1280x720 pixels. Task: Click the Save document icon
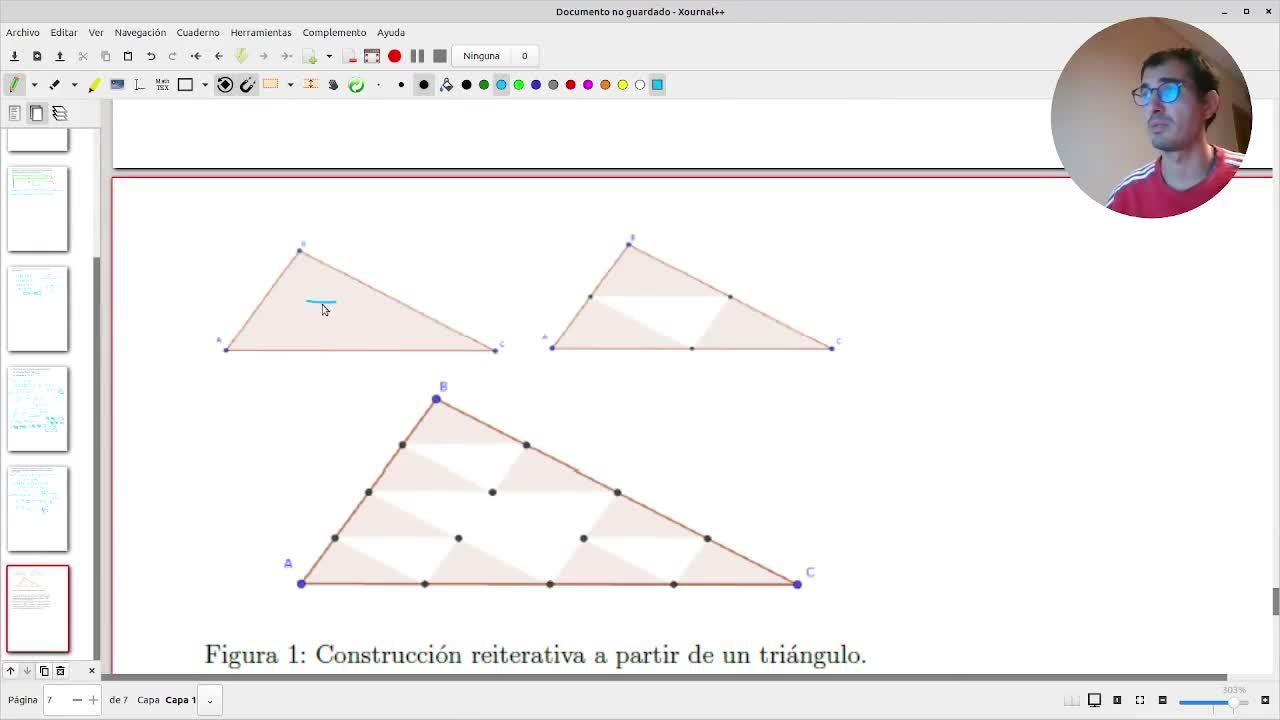[14, 56]
